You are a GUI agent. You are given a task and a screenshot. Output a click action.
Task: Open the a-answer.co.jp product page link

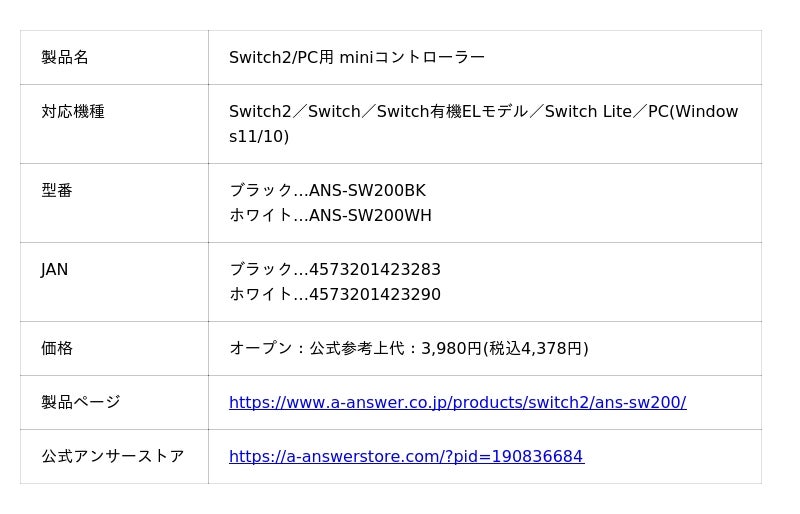pos(457,402)
